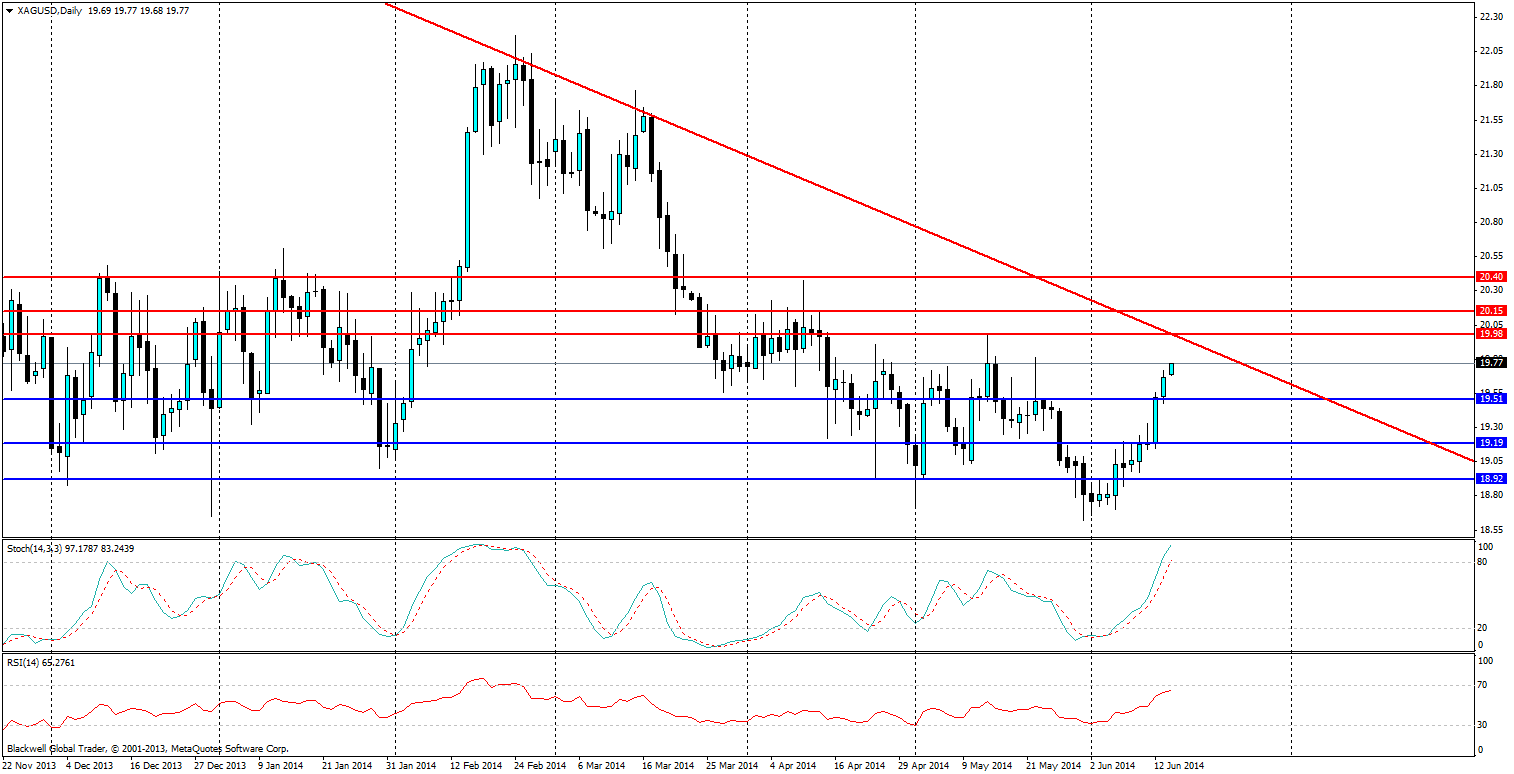Click the 9 May 2014 date label
This screenshot has height=774, width=1514.
986,766
